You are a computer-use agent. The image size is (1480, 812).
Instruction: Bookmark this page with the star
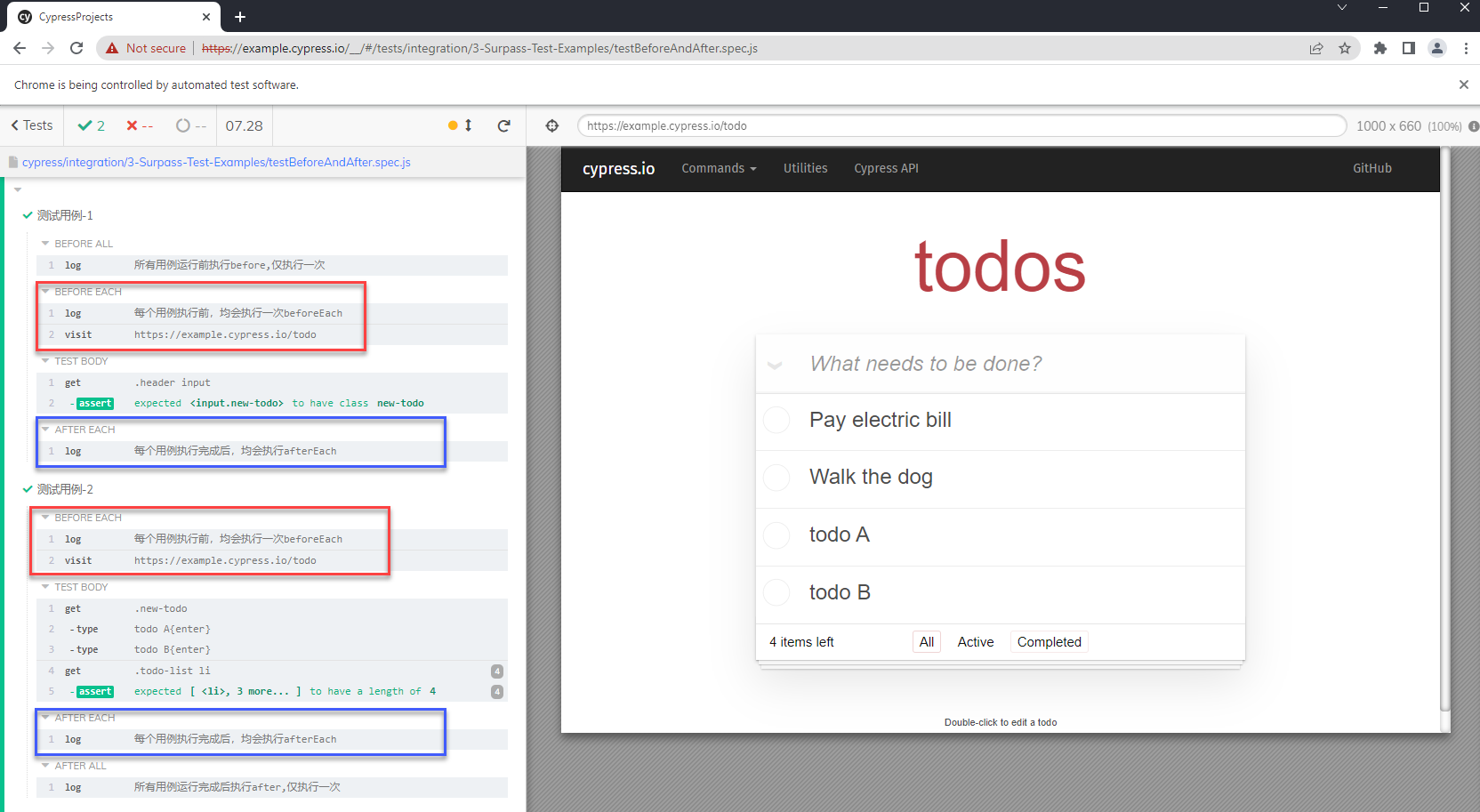pos(1345,48)
